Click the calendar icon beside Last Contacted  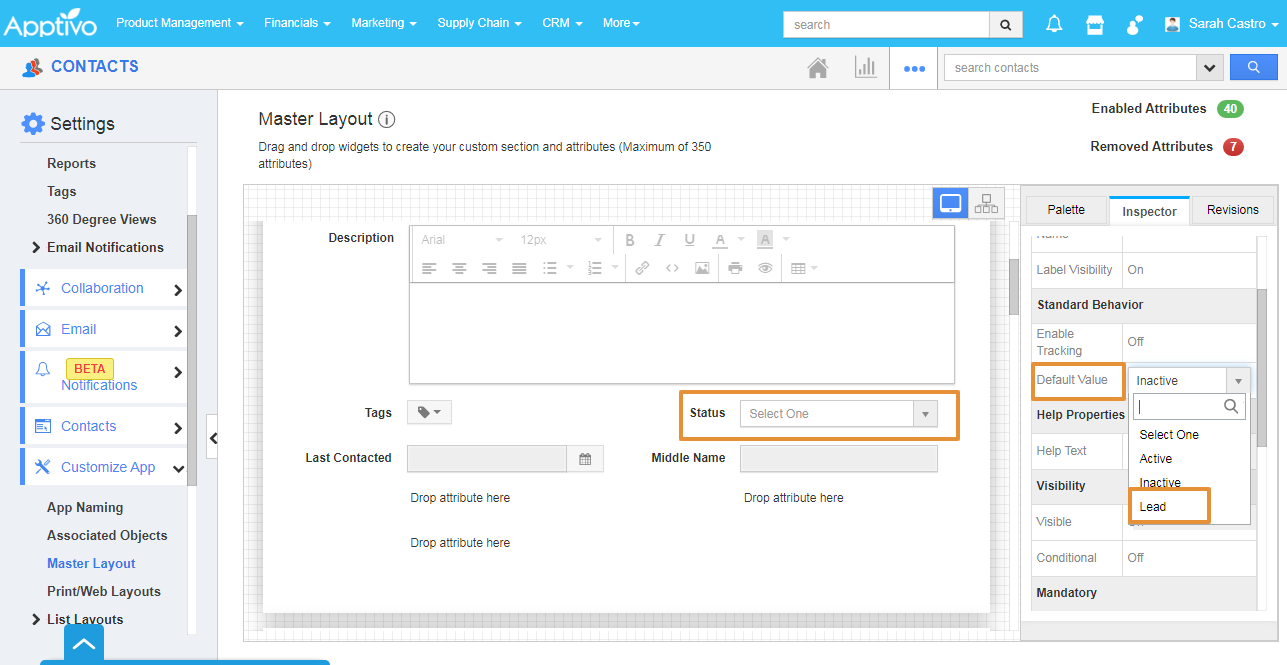pos(585,459)
